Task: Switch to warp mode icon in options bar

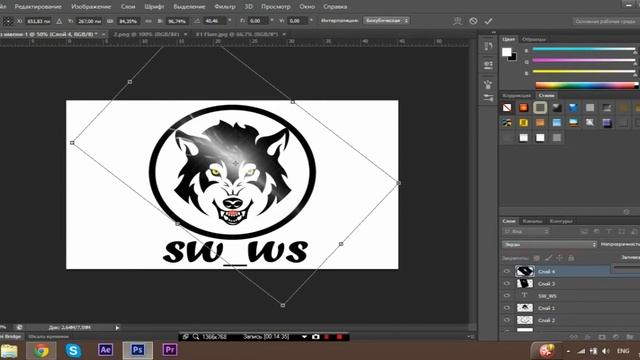Action: (458, 21)
